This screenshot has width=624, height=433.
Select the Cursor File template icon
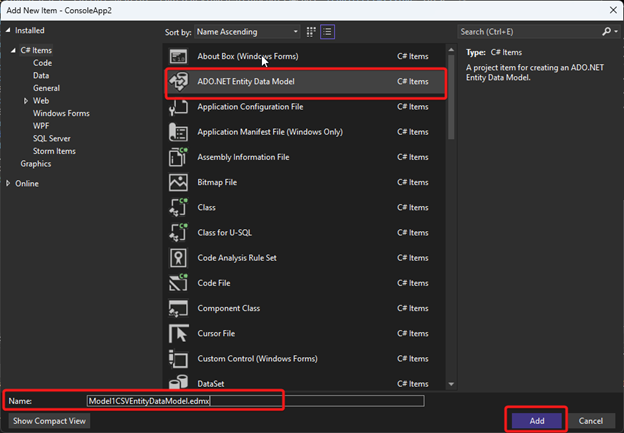[x=179, y=334]
